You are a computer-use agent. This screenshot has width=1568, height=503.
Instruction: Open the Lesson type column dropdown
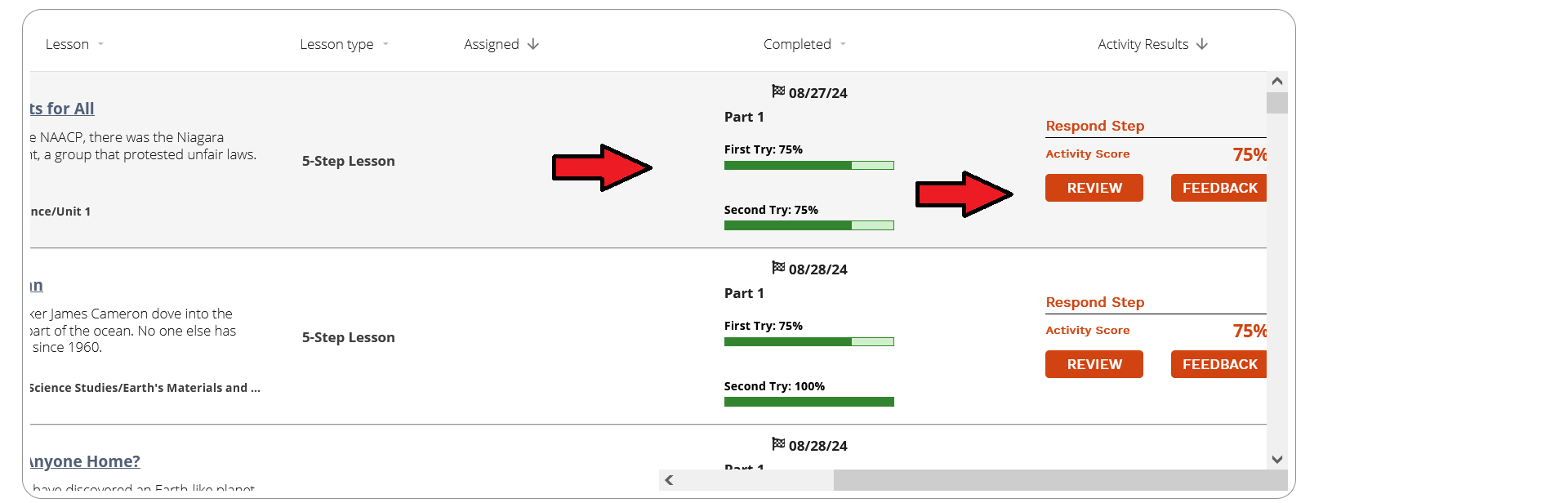385,44
